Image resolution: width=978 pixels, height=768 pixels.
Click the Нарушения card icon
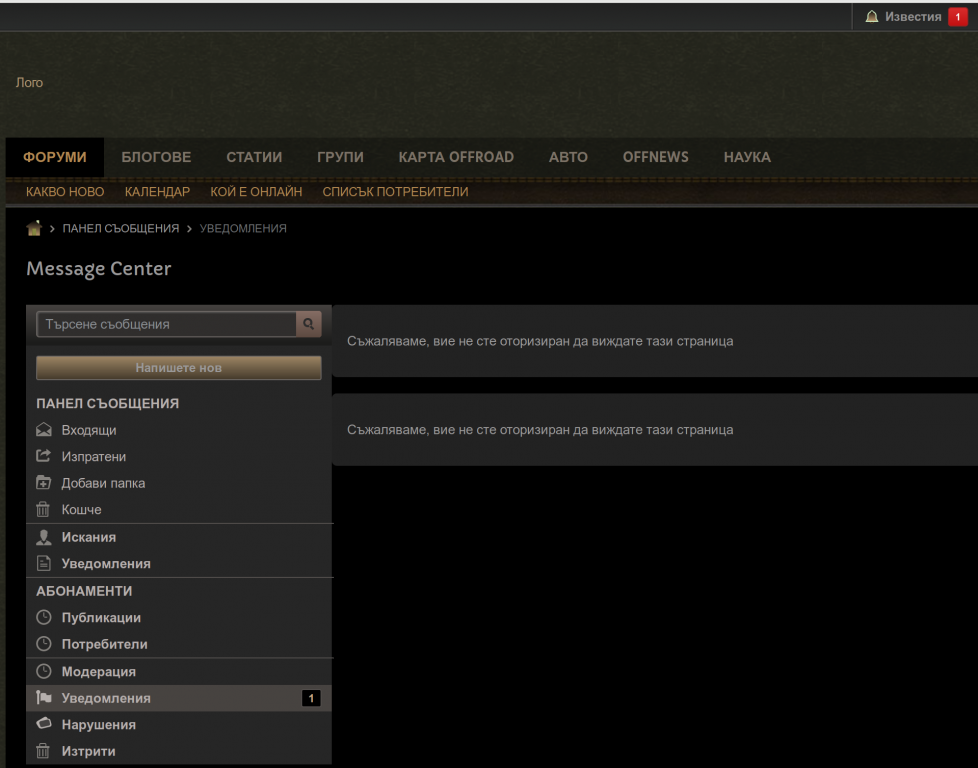[x=44, y=724]
